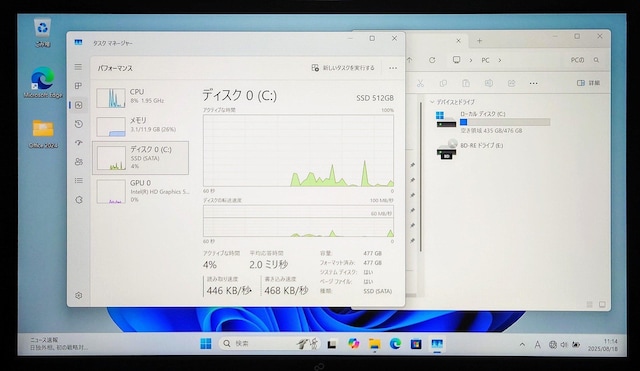
Task: Switch Explorer to large icons view
Action: coord(602,304)
